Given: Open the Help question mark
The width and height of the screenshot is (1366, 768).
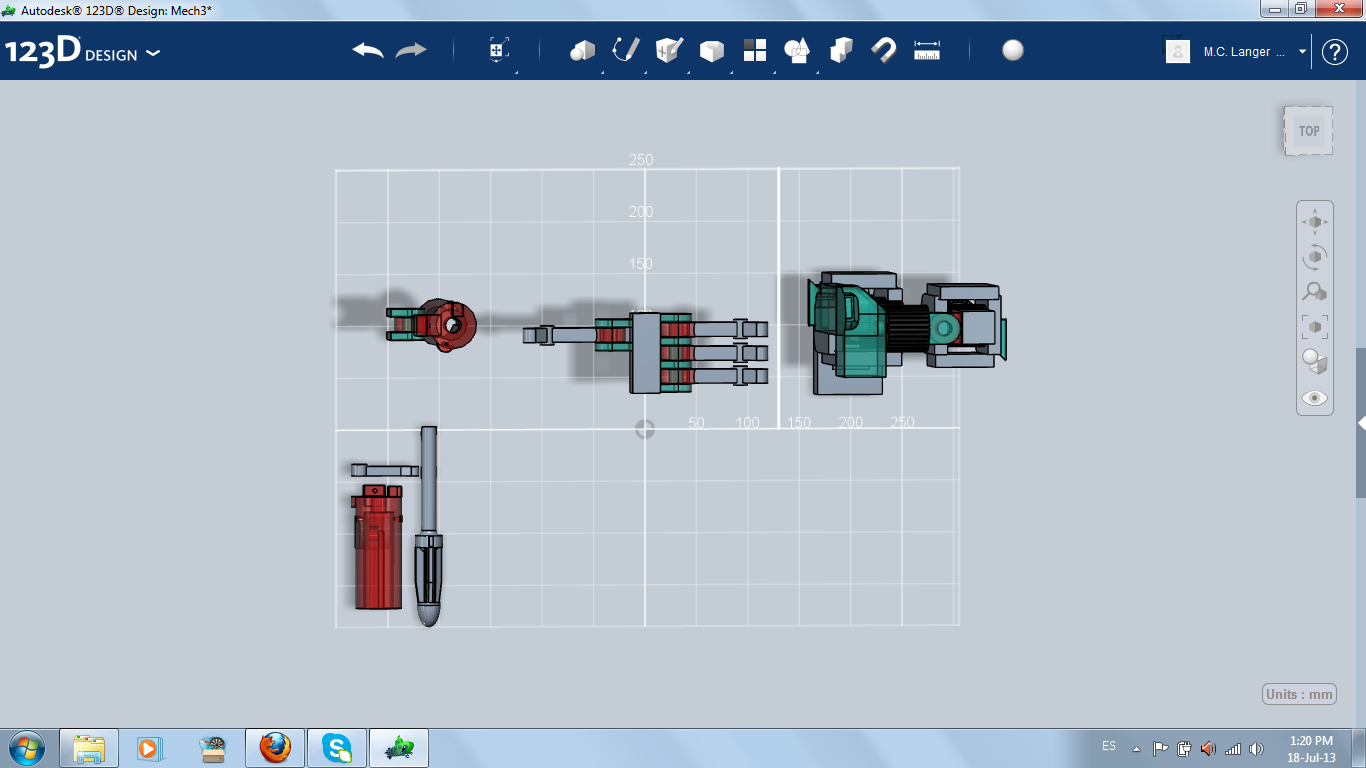Looking at the screenshot, I should 1335,52.
